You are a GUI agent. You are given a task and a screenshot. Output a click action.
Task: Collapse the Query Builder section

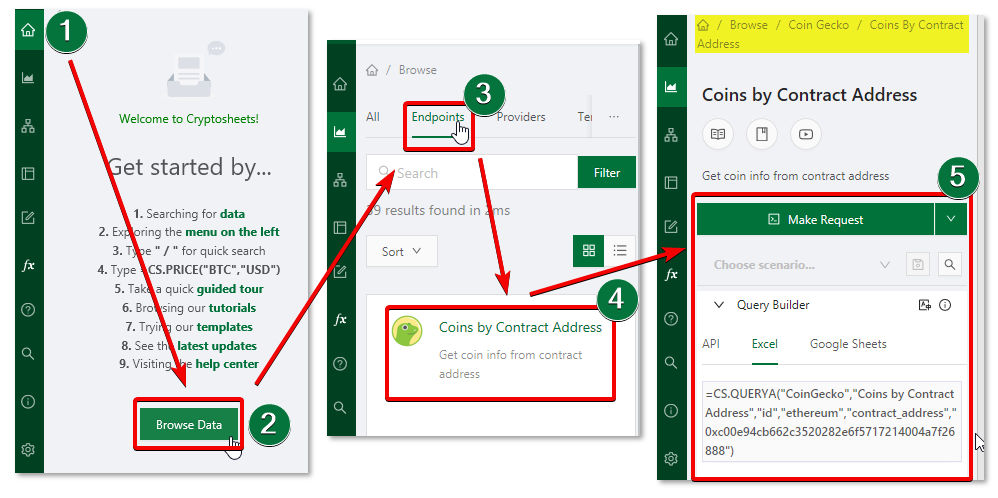719,305
